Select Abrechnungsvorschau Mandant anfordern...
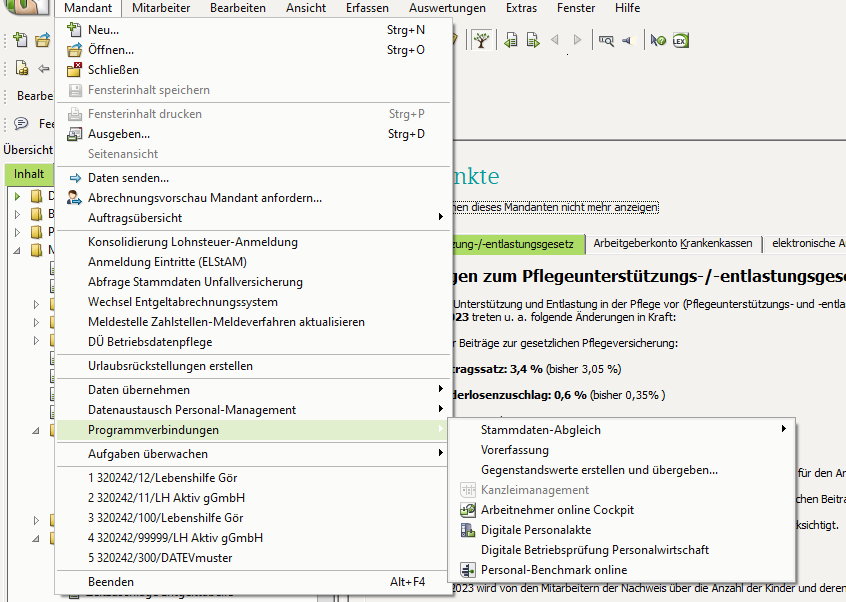The height and width of the screenshot is (602, 846). 254,197
